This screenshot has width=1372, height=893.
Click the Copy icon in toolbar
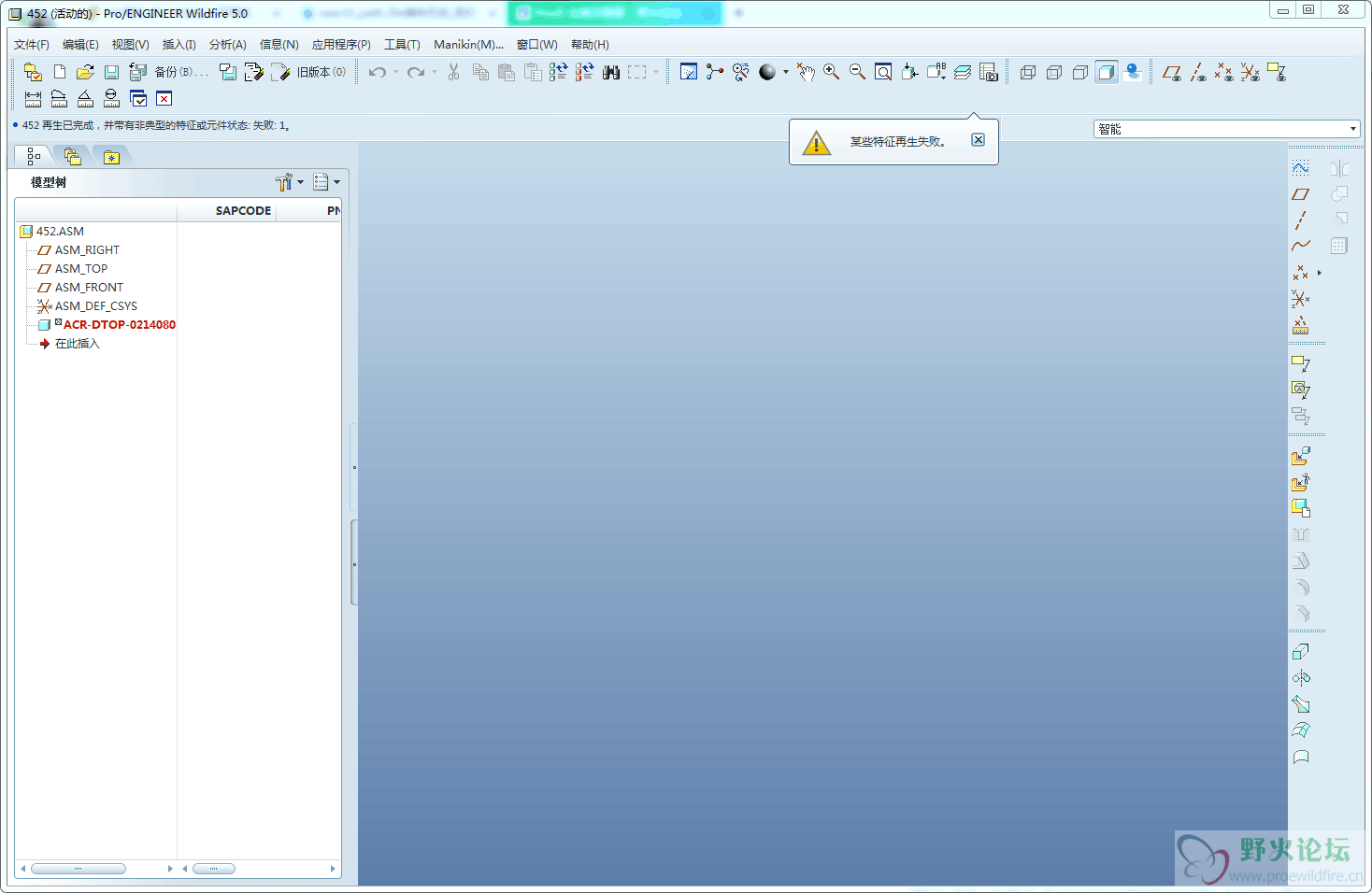point(480,72)
